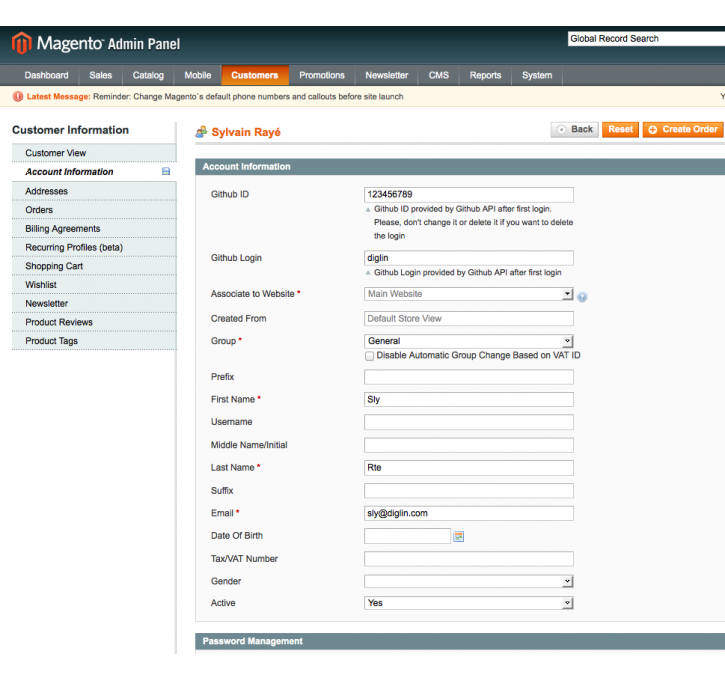This screenshot has height=680, width=725.
Task: Select the Account Information sidebar tab
Action: (94, 172)
